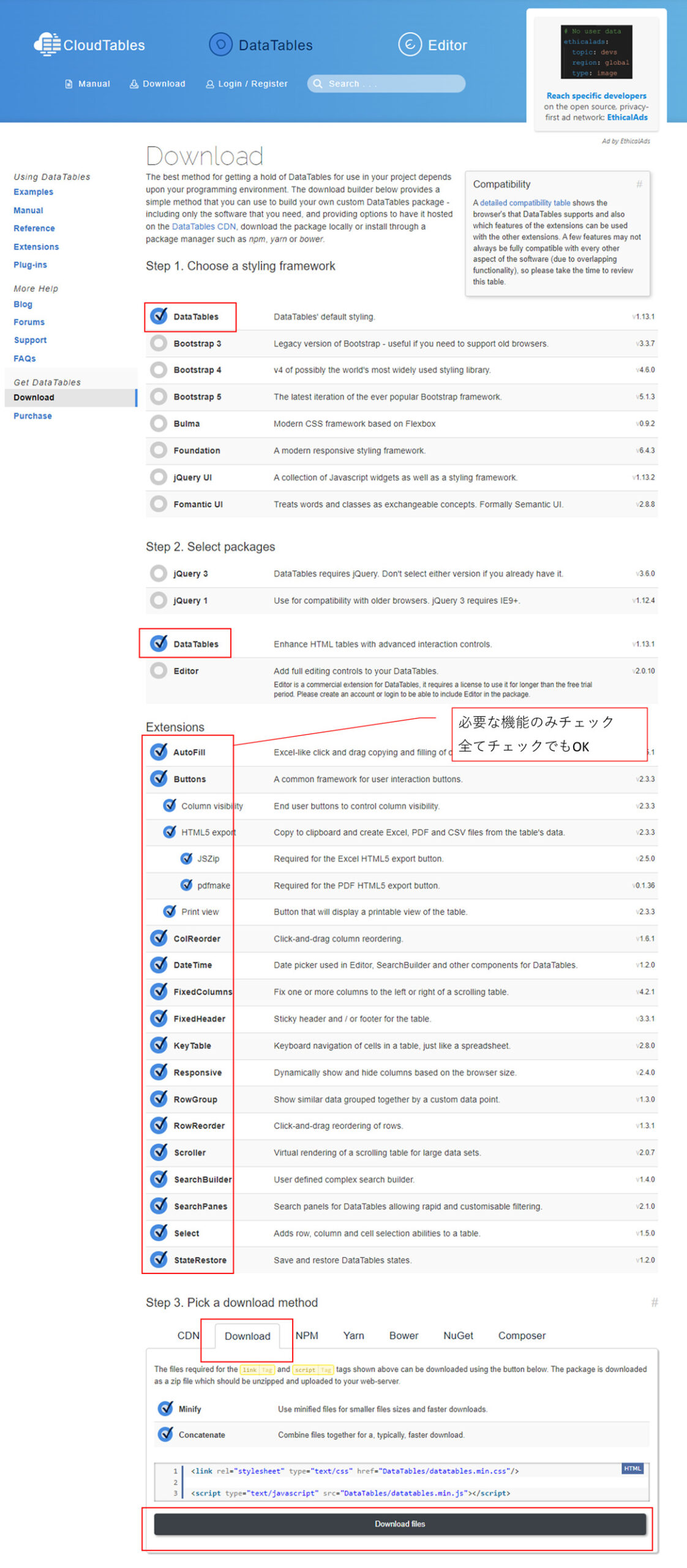
Task: Open the Forums sidebar link
Action: [x=29, y=322]
